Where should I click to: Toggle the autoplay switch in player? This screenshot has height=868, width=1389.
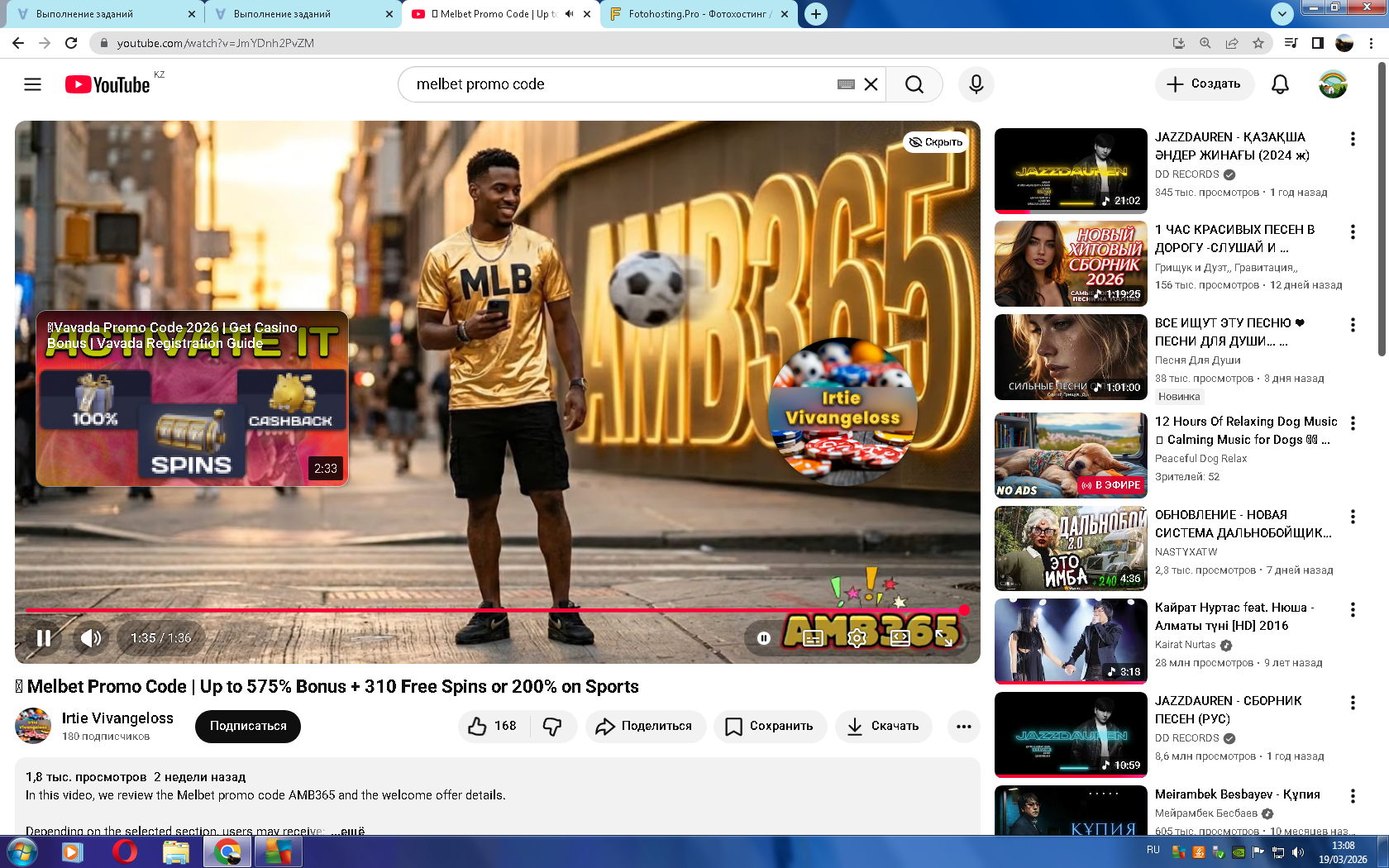coord(765,638)
